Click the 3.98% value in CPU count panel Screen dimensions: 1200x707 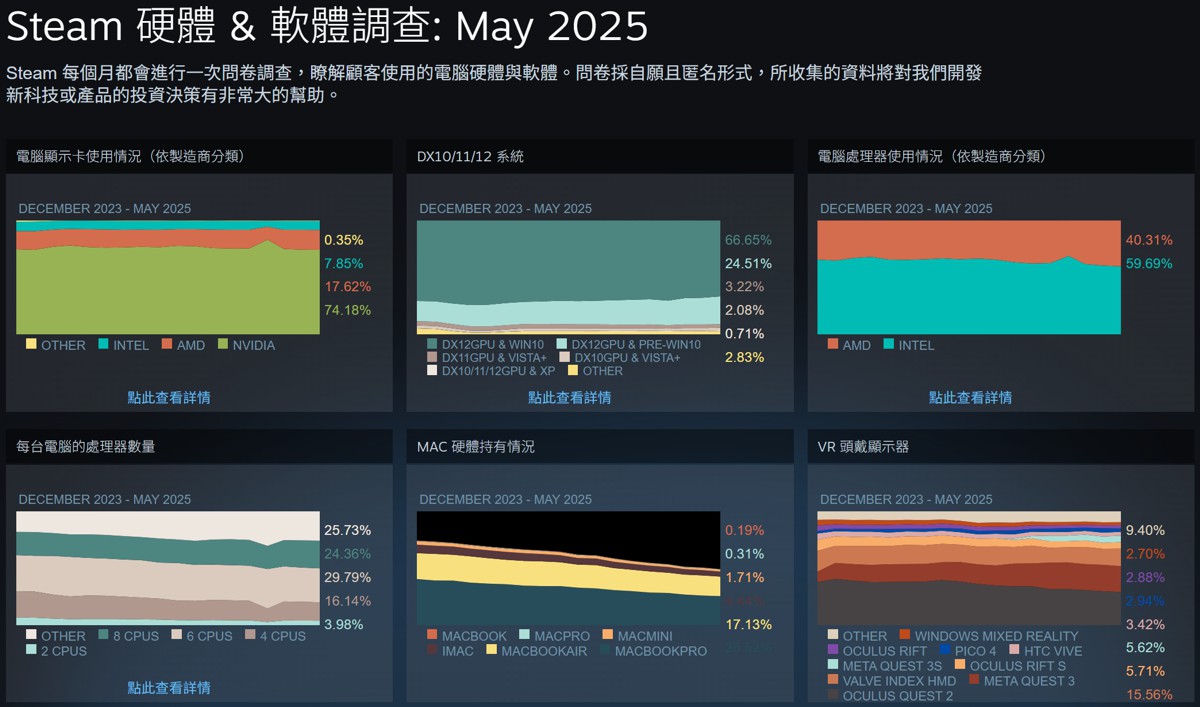tap(343, 624)
